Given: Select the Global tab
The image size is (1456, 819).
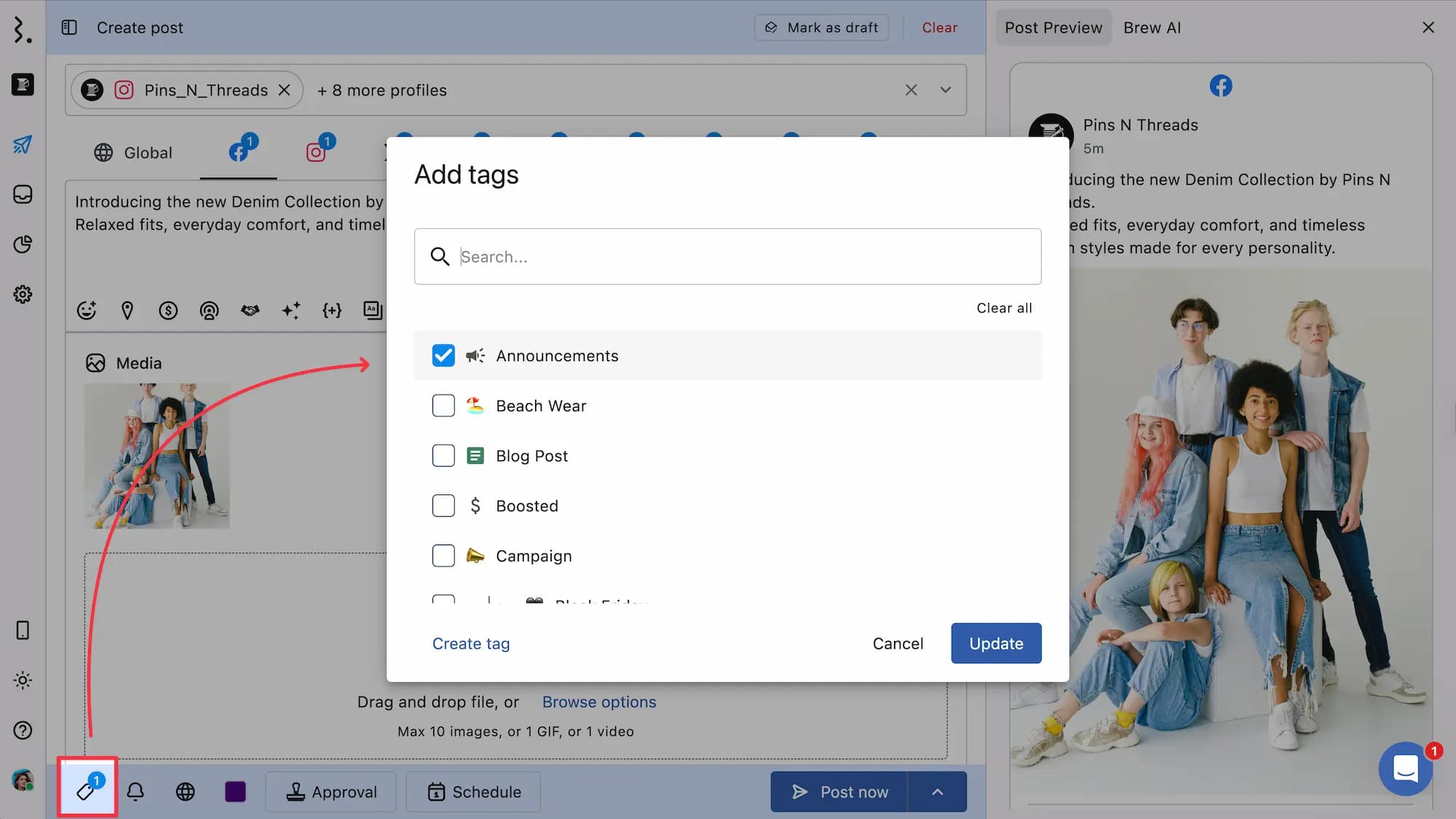Looking at the screenshot, I should 134,153.
